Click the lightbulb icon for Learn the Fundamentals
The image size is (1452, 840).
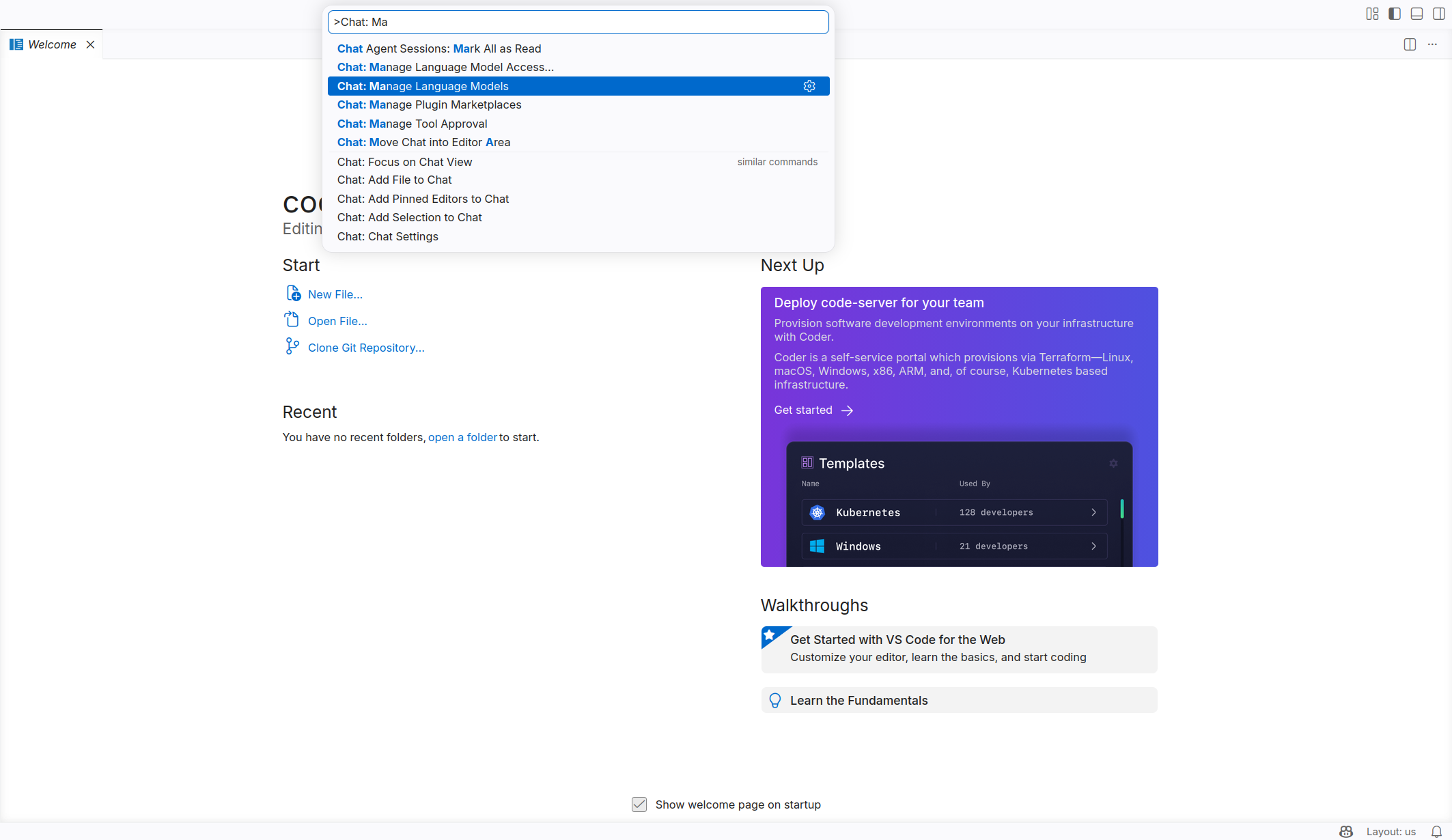coord(774,700)
